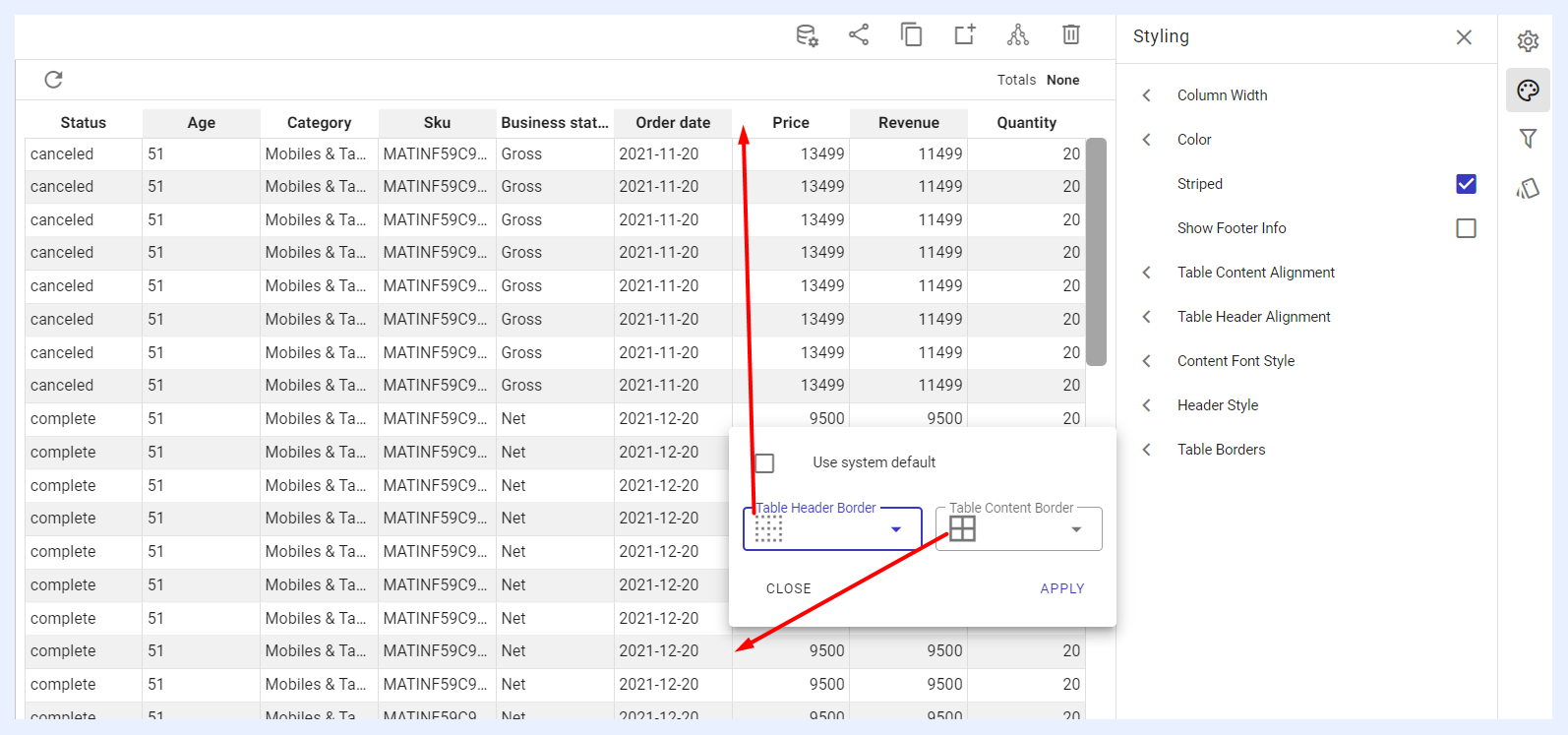Click the Status column header
The height and width of the screenshot is (735, 1568).
point(84,123)
